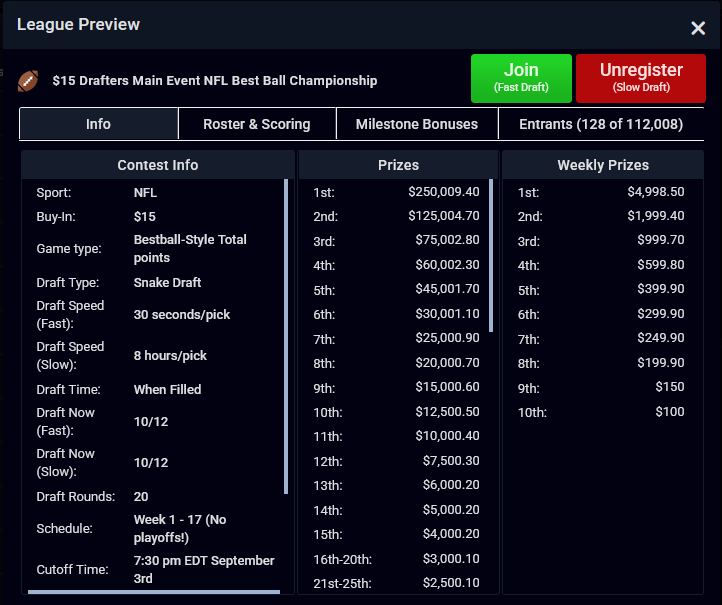Click weekly 9th prize $150
Screen dimensions: 722x605
pos(670,387)
